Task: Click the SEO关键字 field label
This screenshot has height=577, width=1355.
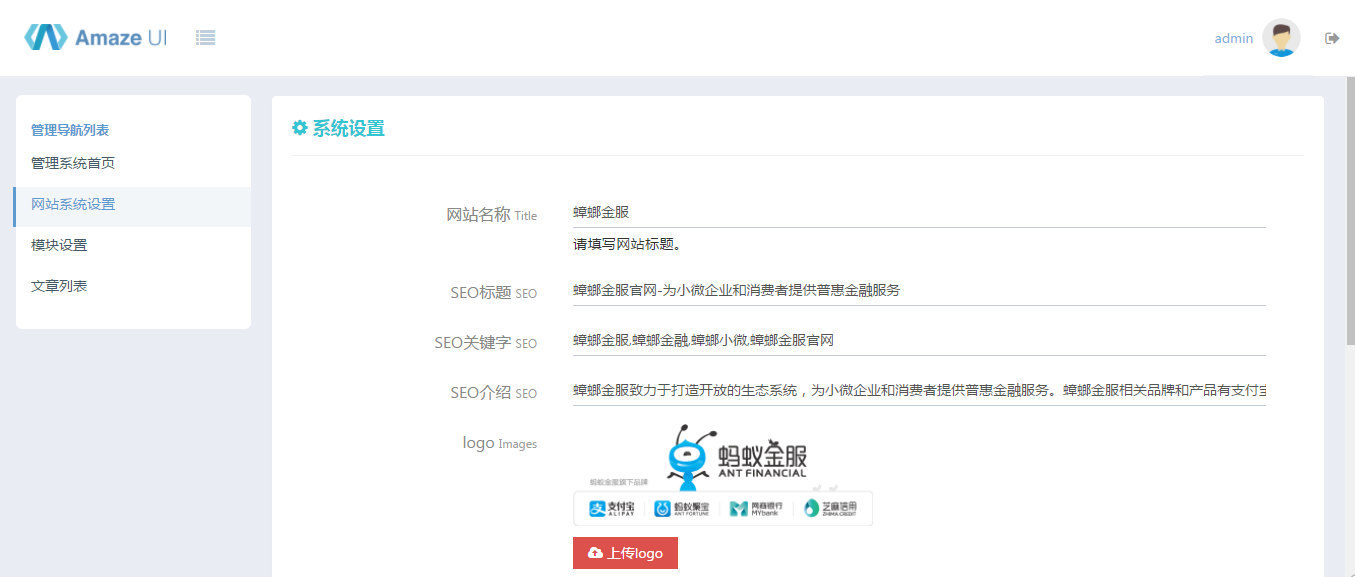Action: coord(485,343)
